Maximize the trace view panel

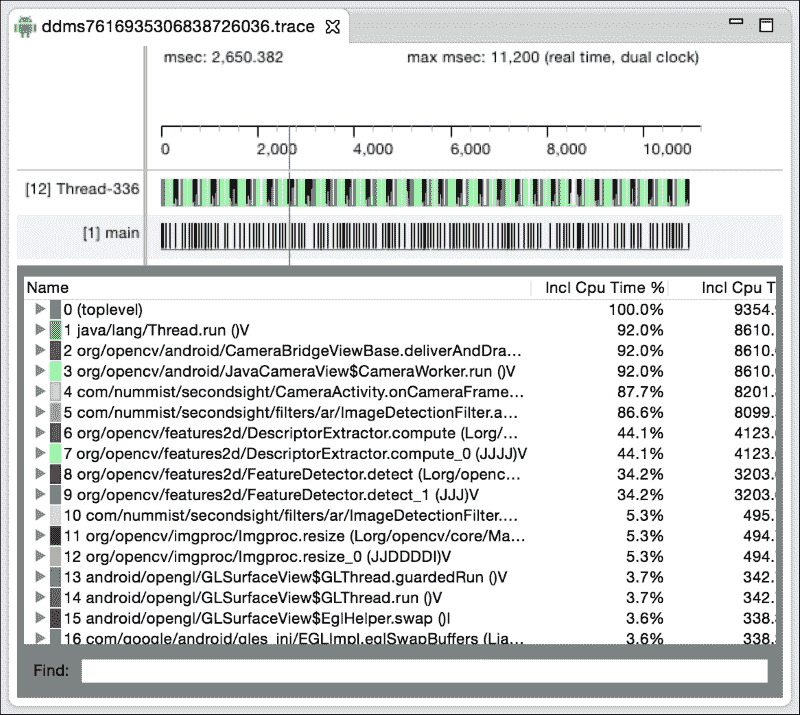coord(767,24)
